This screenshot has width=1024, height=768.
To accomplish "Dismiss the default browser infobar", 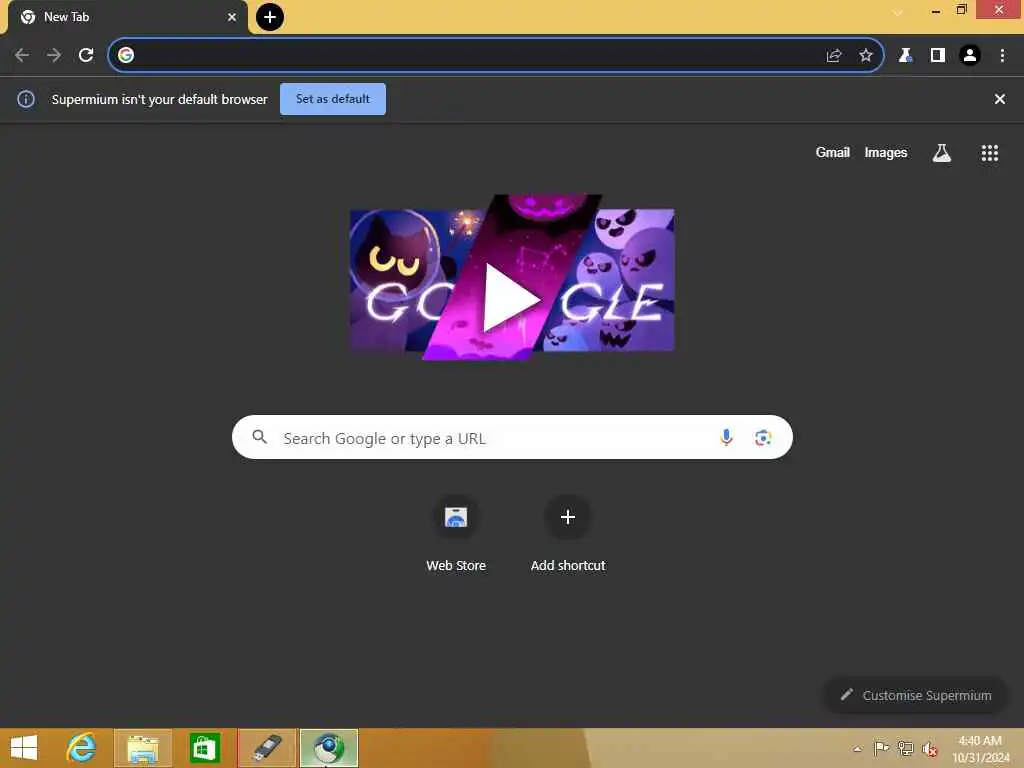I will coord(999,99).
